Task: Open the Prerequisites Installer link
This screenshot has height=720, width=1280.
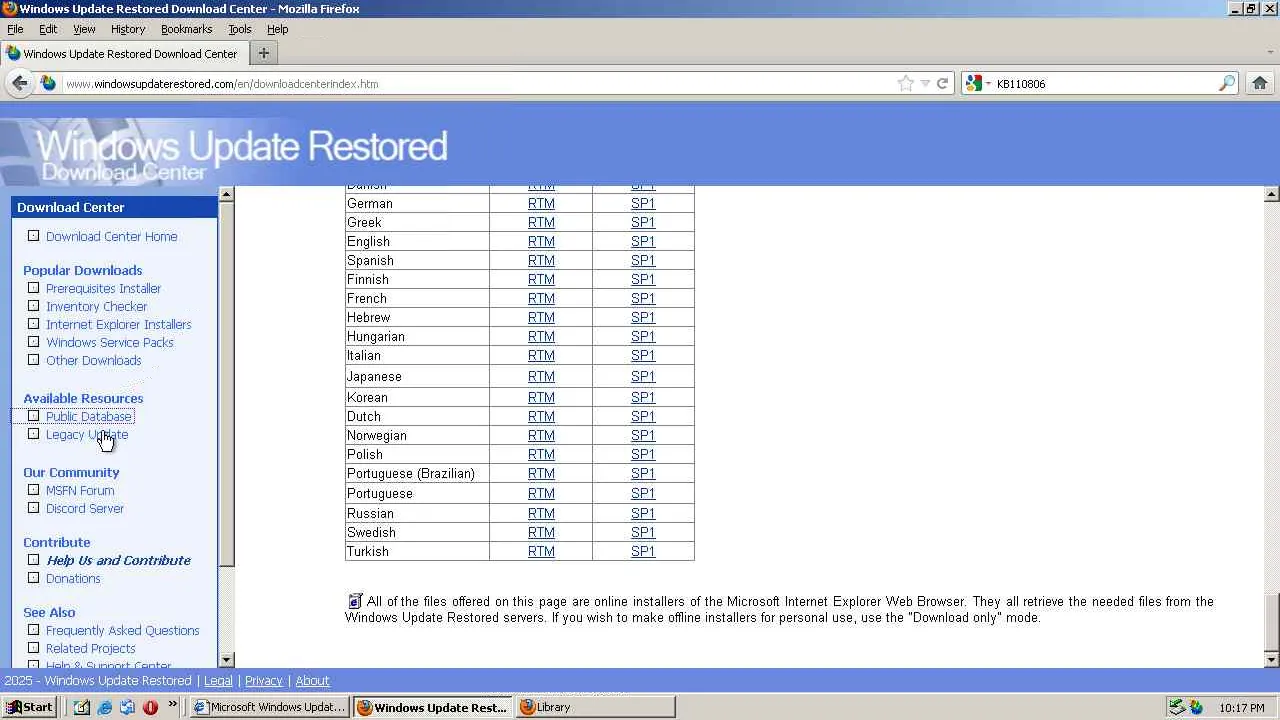Action: (103, 289)
